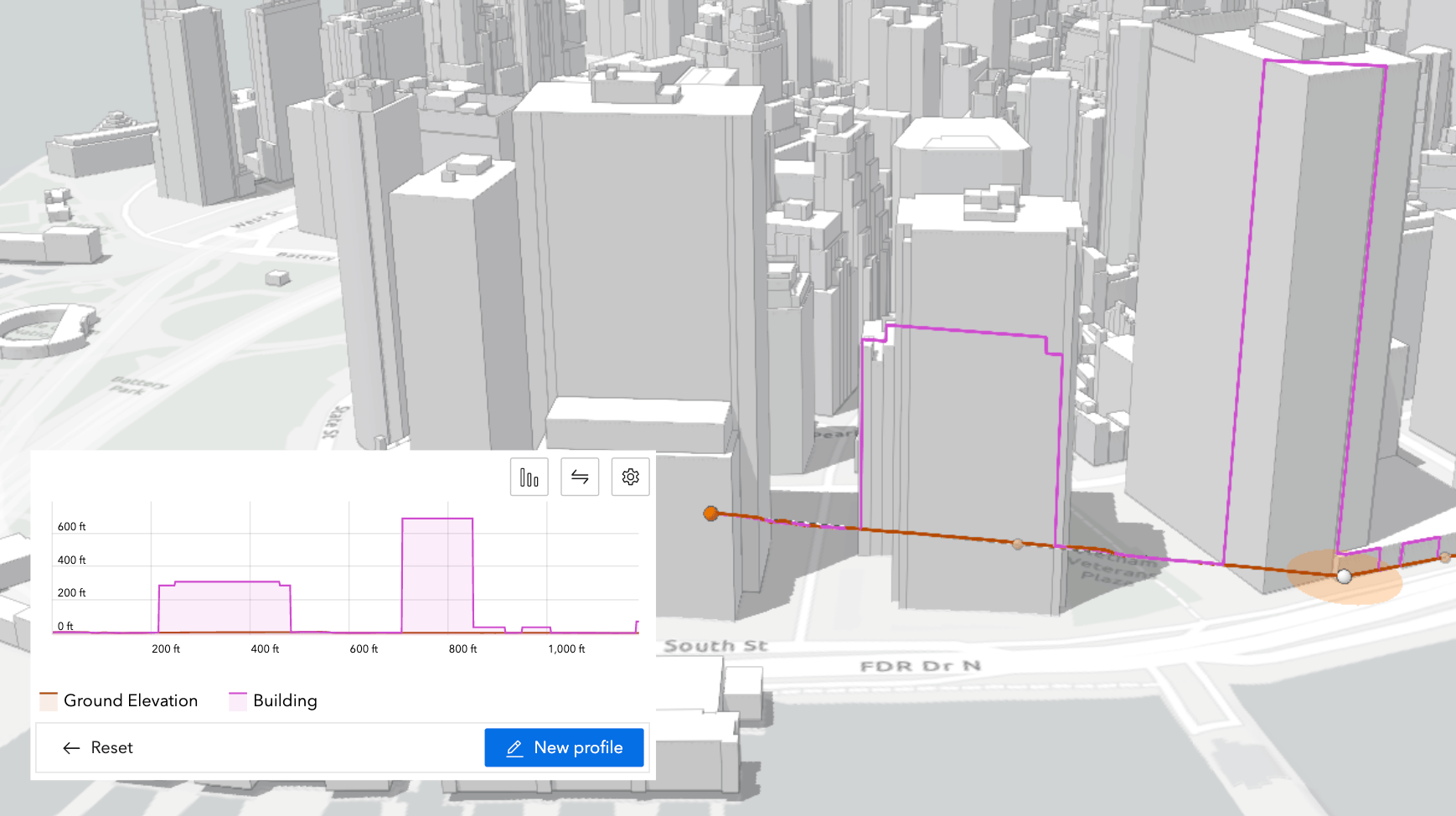The image size is (1456, 816).
Task: Click the 600 ft axis label on the chart
Action: click(x=70, y=526)
